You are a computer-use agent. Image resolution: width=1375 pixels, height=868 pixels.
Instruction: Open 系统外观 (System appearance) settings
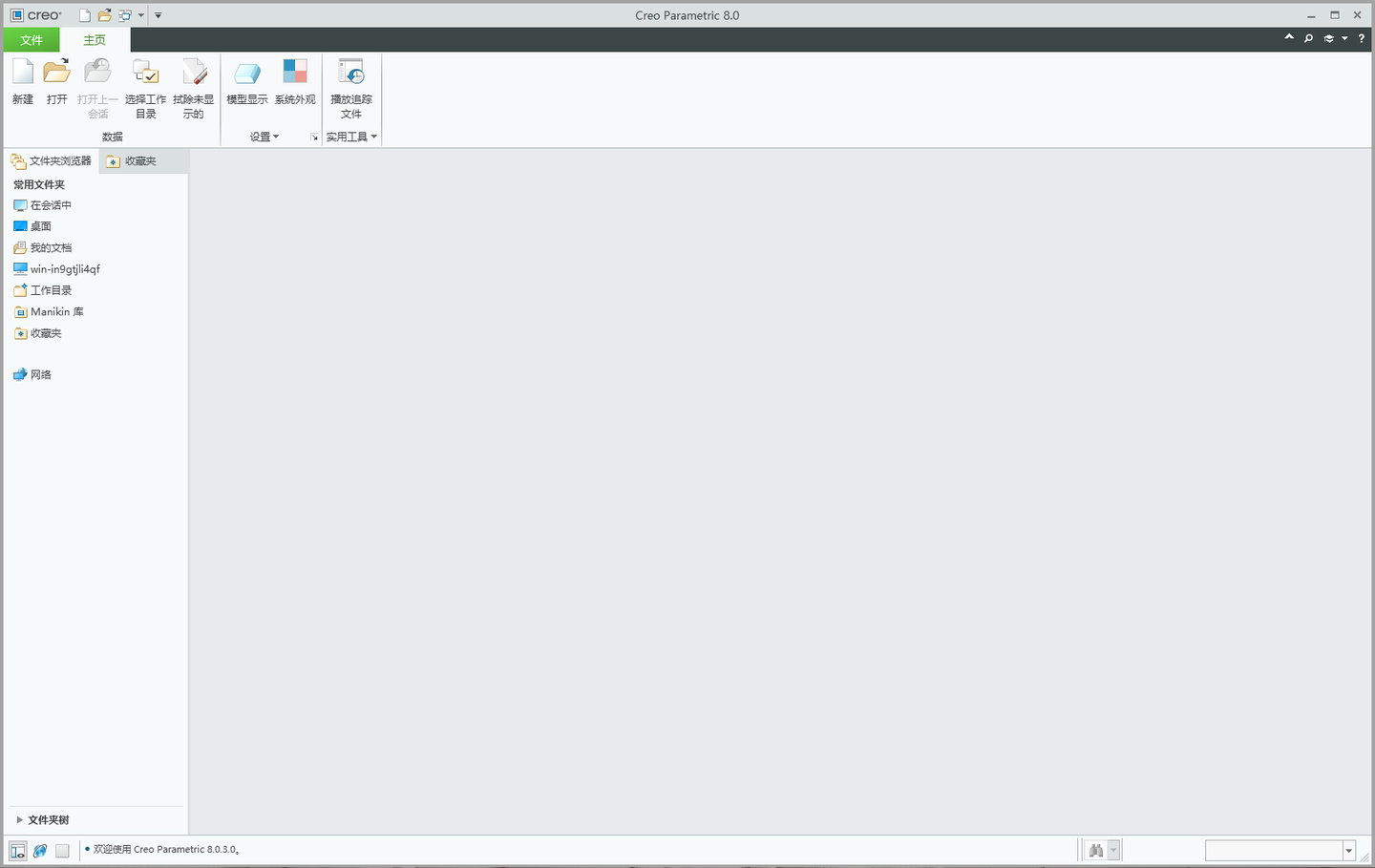pyautogui.click(x=295, y=81)
